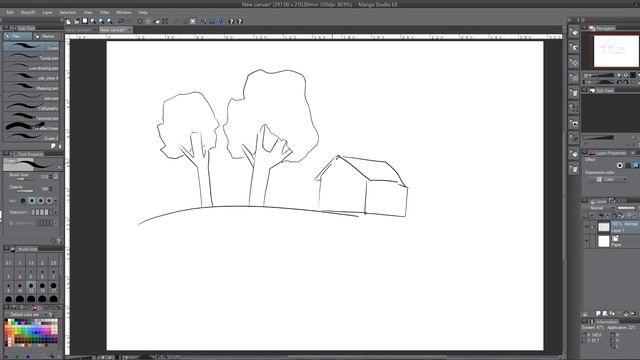
Task: Select the second anti-aliasing option
Action: pyautogui.click(x=31, y=200)
